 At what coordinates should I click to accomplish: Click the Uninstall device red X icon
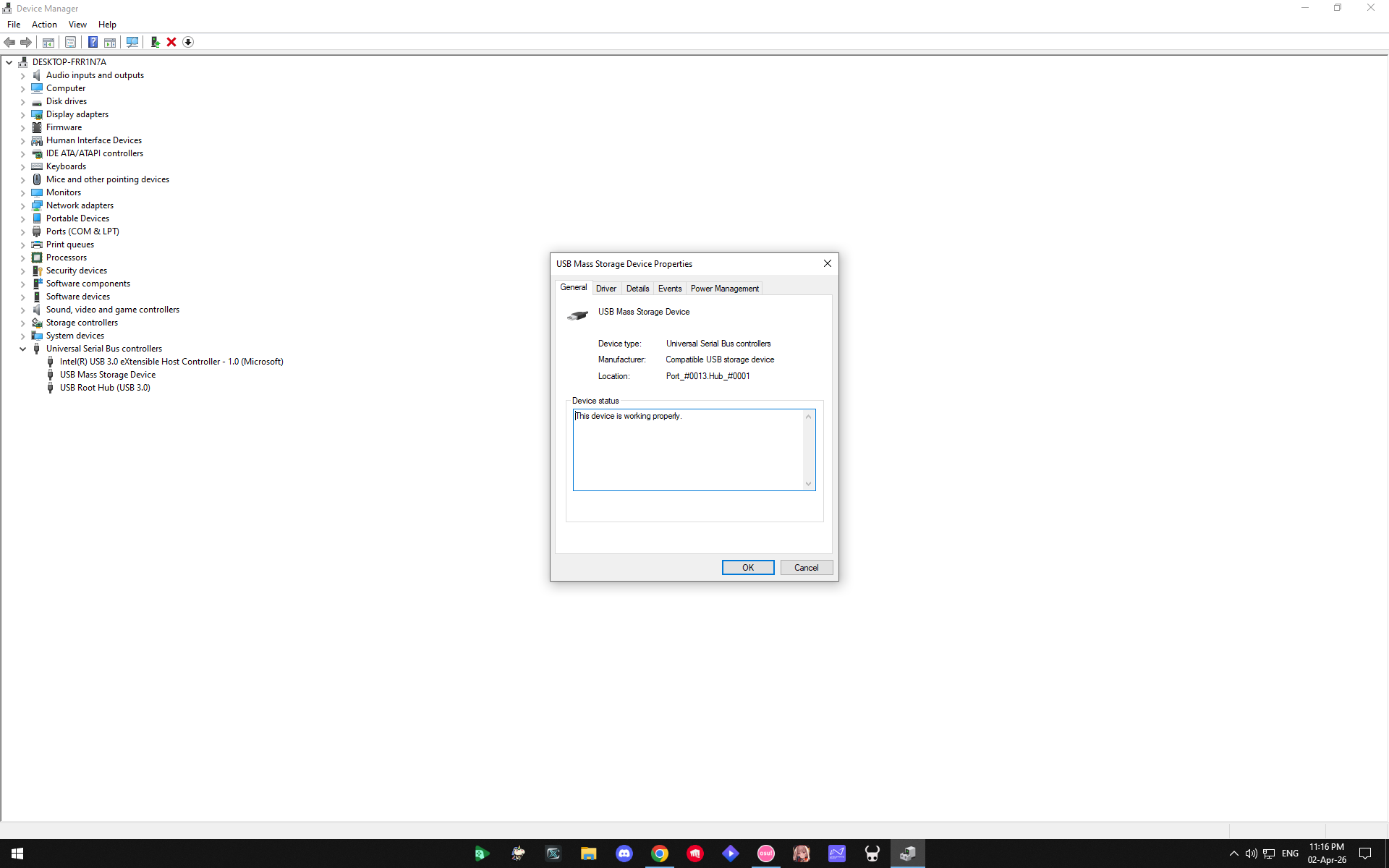(x=171, y=42)
